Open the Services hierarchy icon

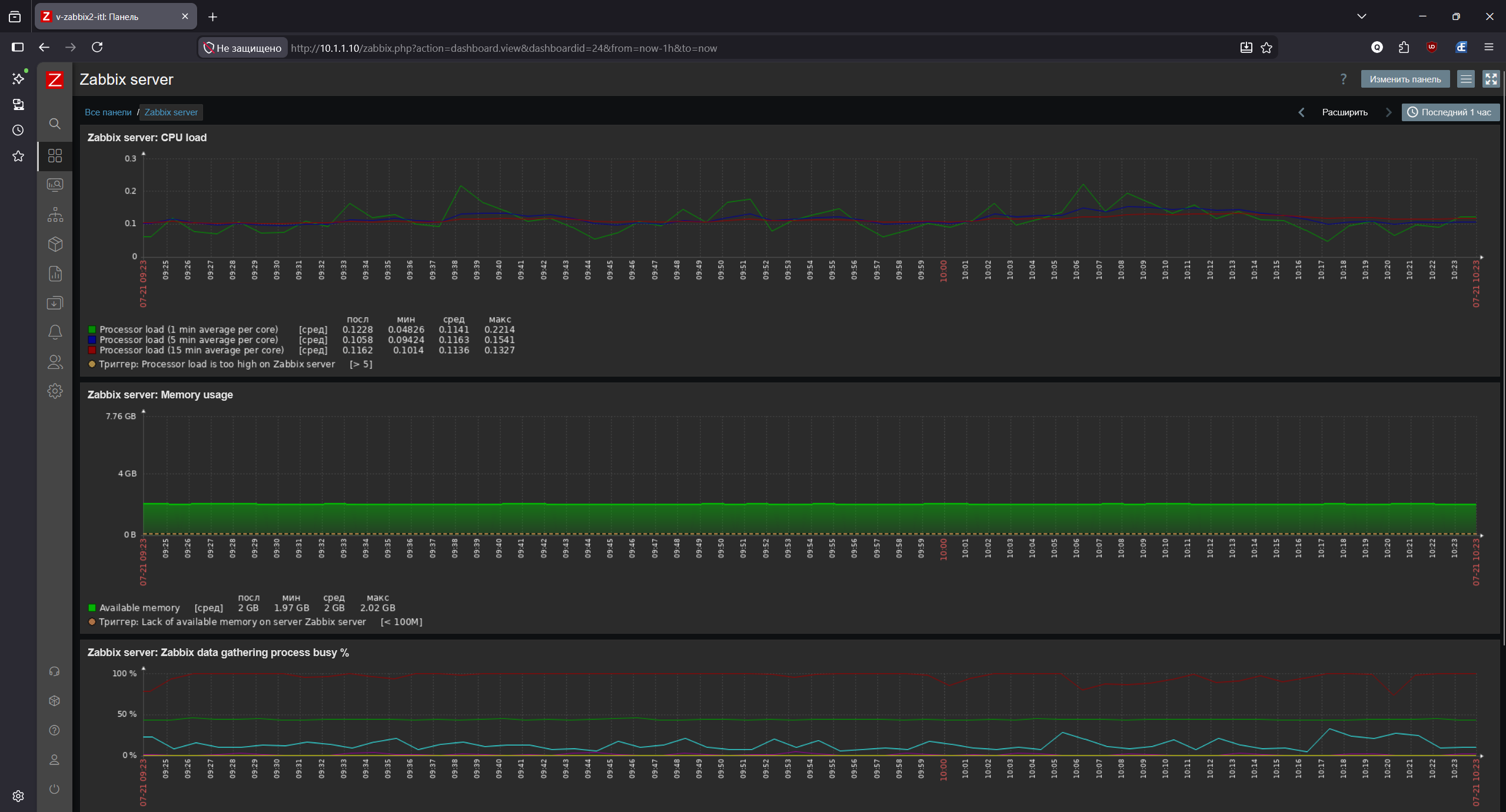click(55, 215)
